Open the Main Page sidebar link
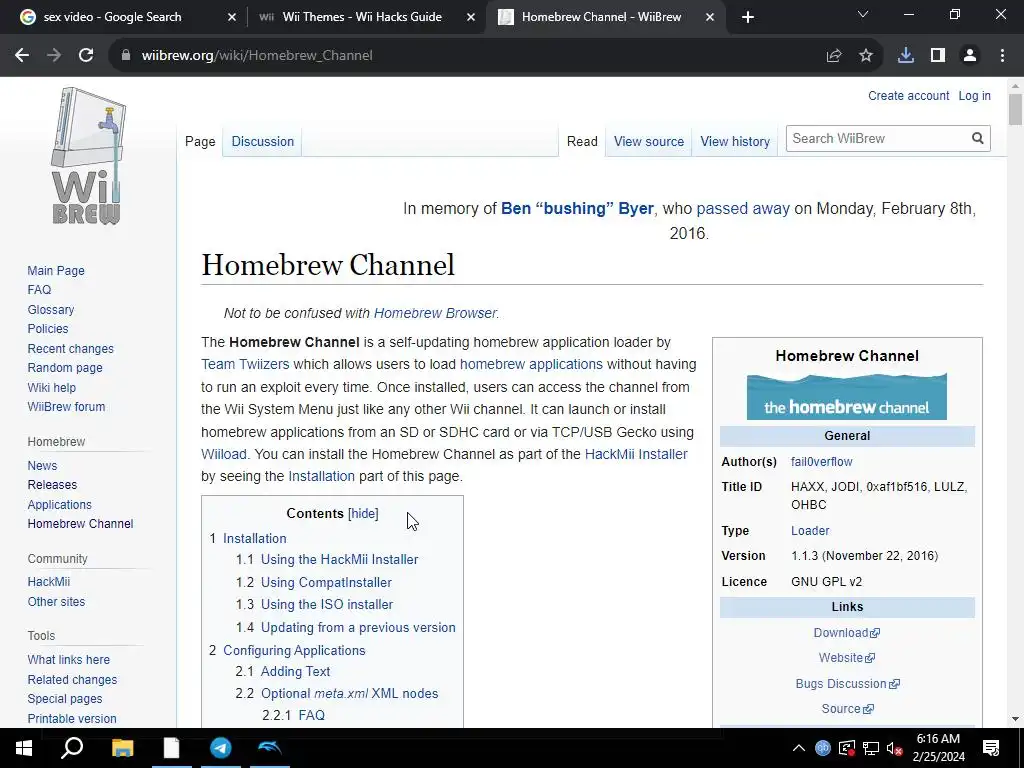Image resolution: width=1024 pixels, height=768 pixels. (56, 270)
